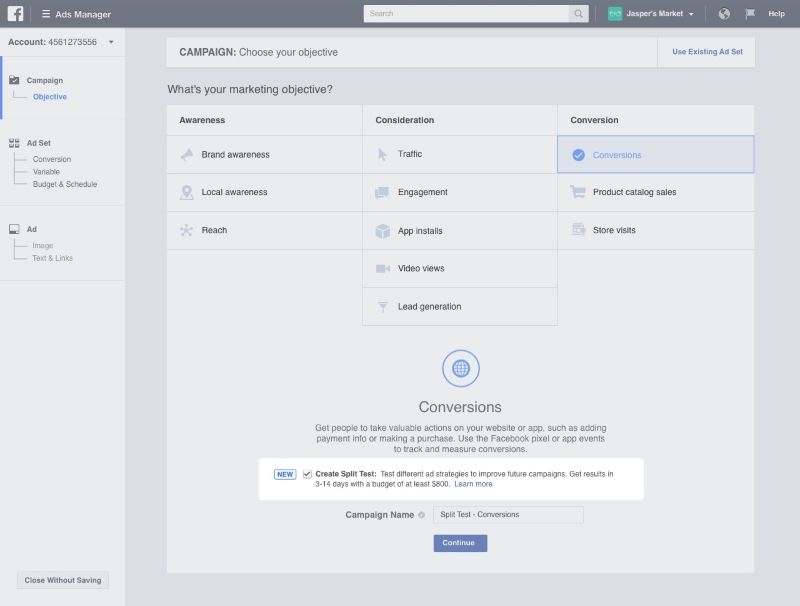800x606 pixels.
Task: Select Image under Ad
Action: coord(43,245)
